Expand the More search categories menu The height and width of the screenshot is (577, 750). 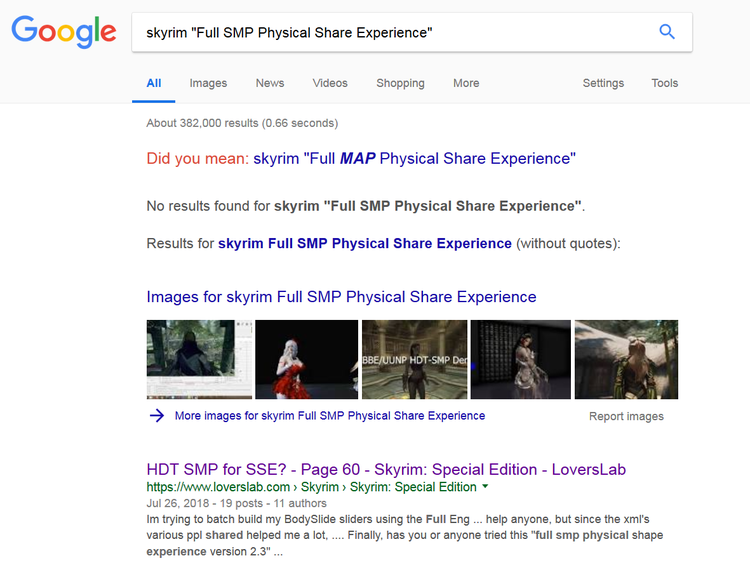tap(466, 83)
